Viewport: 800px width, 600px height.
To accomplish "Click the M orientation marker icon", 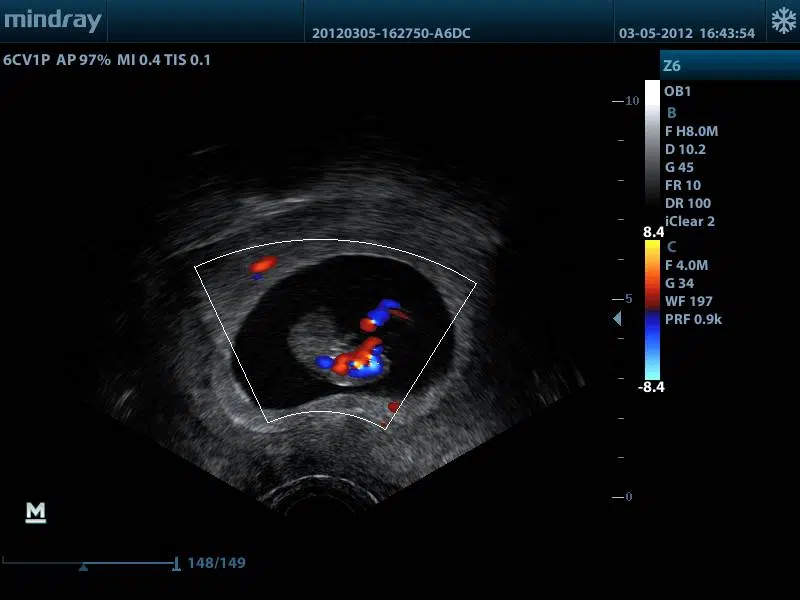I will (x=36, y=512).
